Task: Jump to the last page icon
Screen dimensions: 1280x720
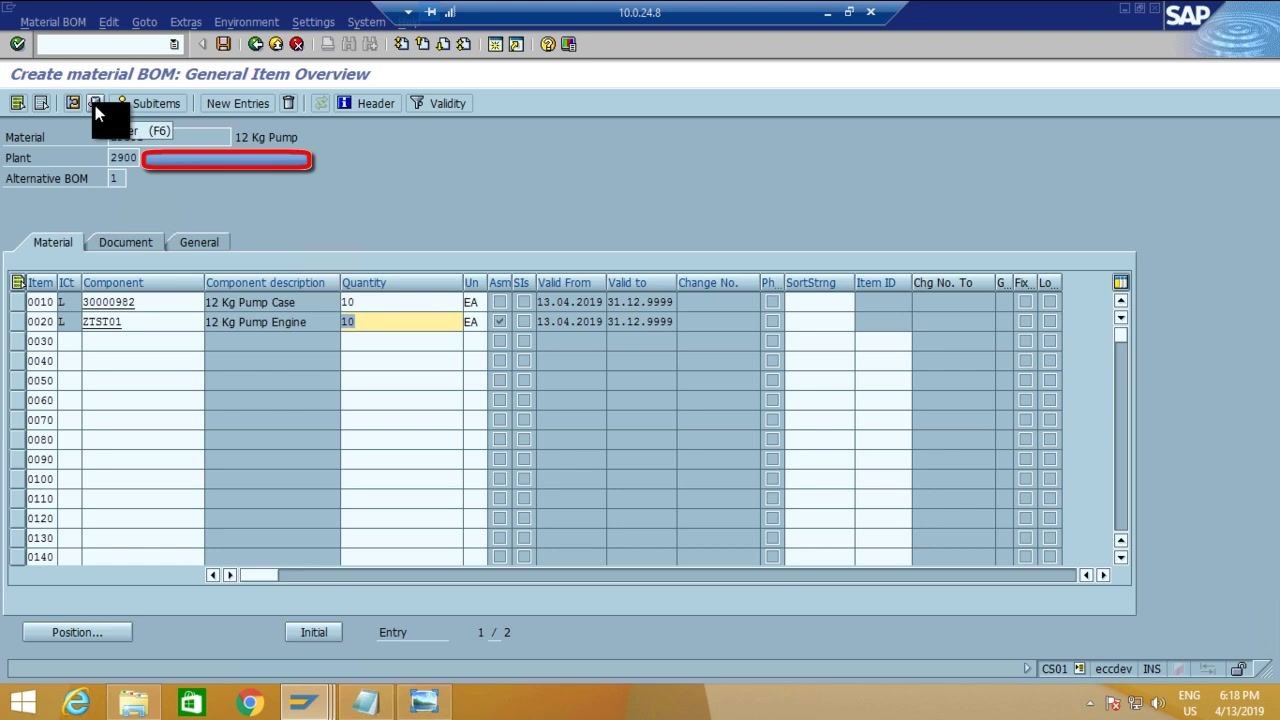Action: tap(464, 44)
